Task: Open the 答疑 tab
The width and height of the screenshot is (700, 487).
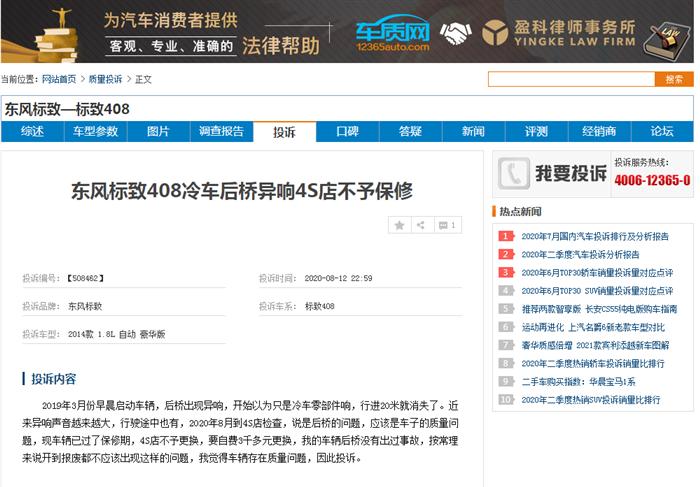Action: coord(410,131)
